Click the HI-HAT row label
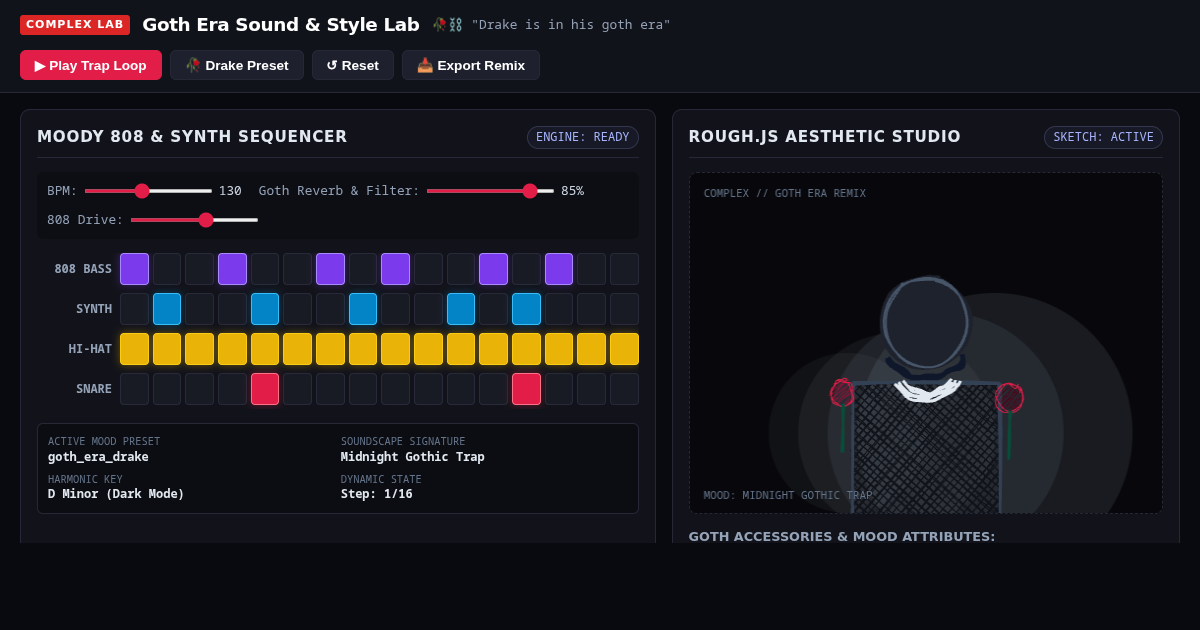Viewport: 1200px width, 630px height. [90, 349]
